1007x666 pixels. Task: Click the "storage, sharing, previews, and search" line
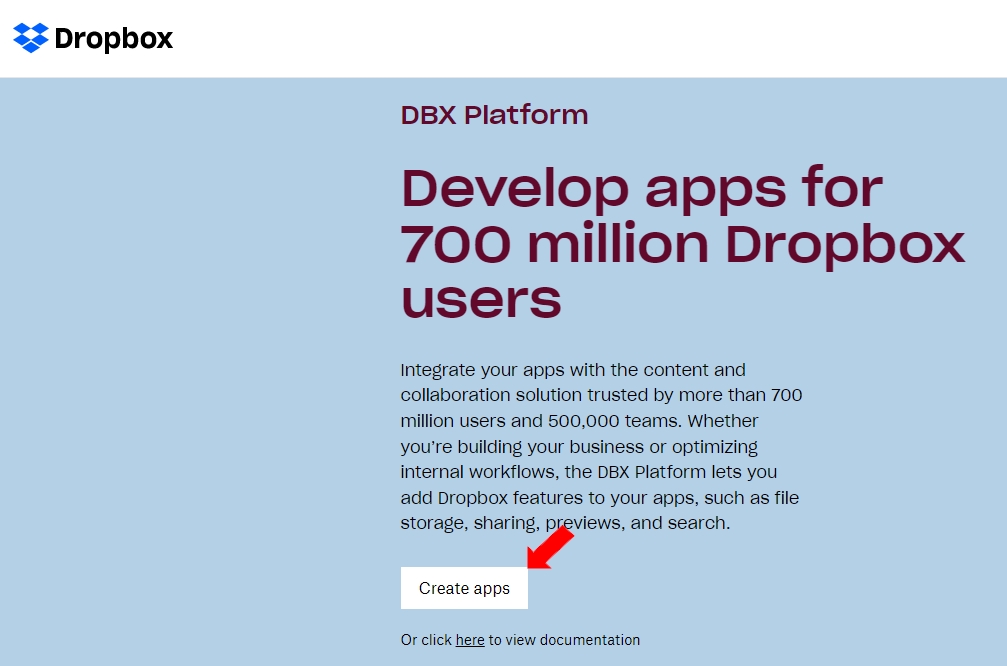[x=565, y=523]
